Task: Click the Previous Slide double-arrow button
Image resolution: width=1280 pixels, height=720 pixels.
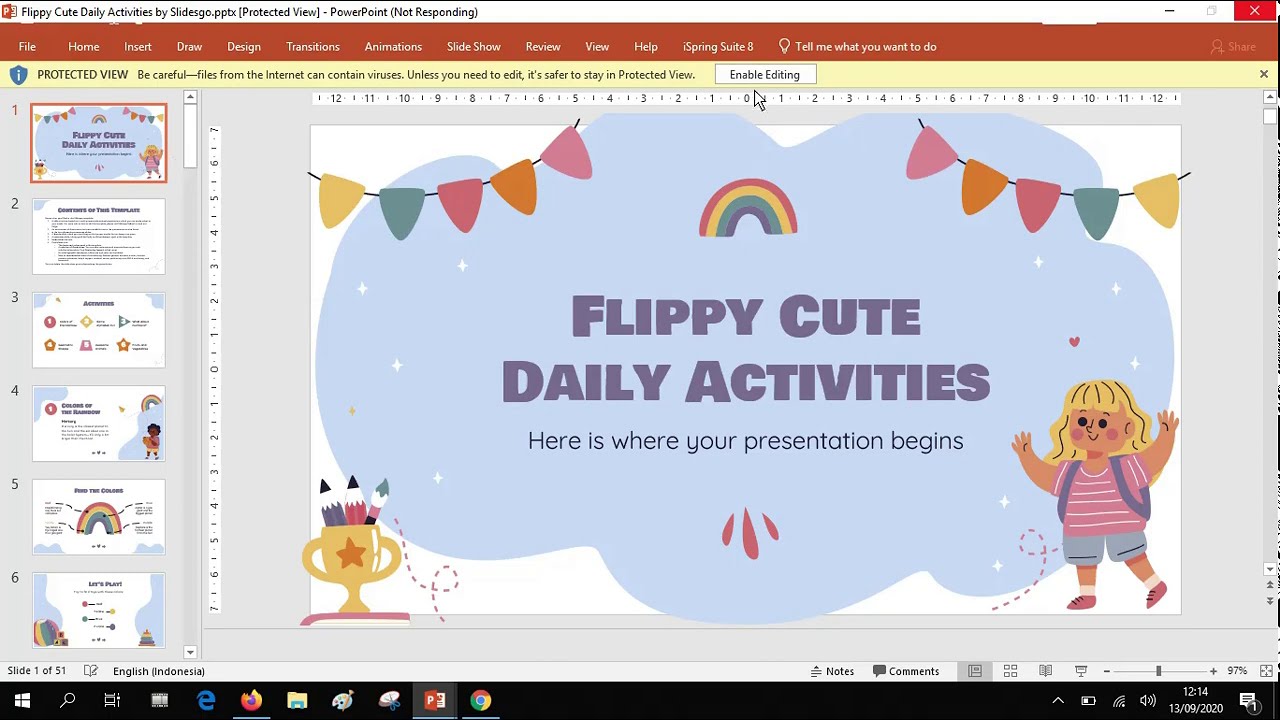Action: tap(1270, 586)
